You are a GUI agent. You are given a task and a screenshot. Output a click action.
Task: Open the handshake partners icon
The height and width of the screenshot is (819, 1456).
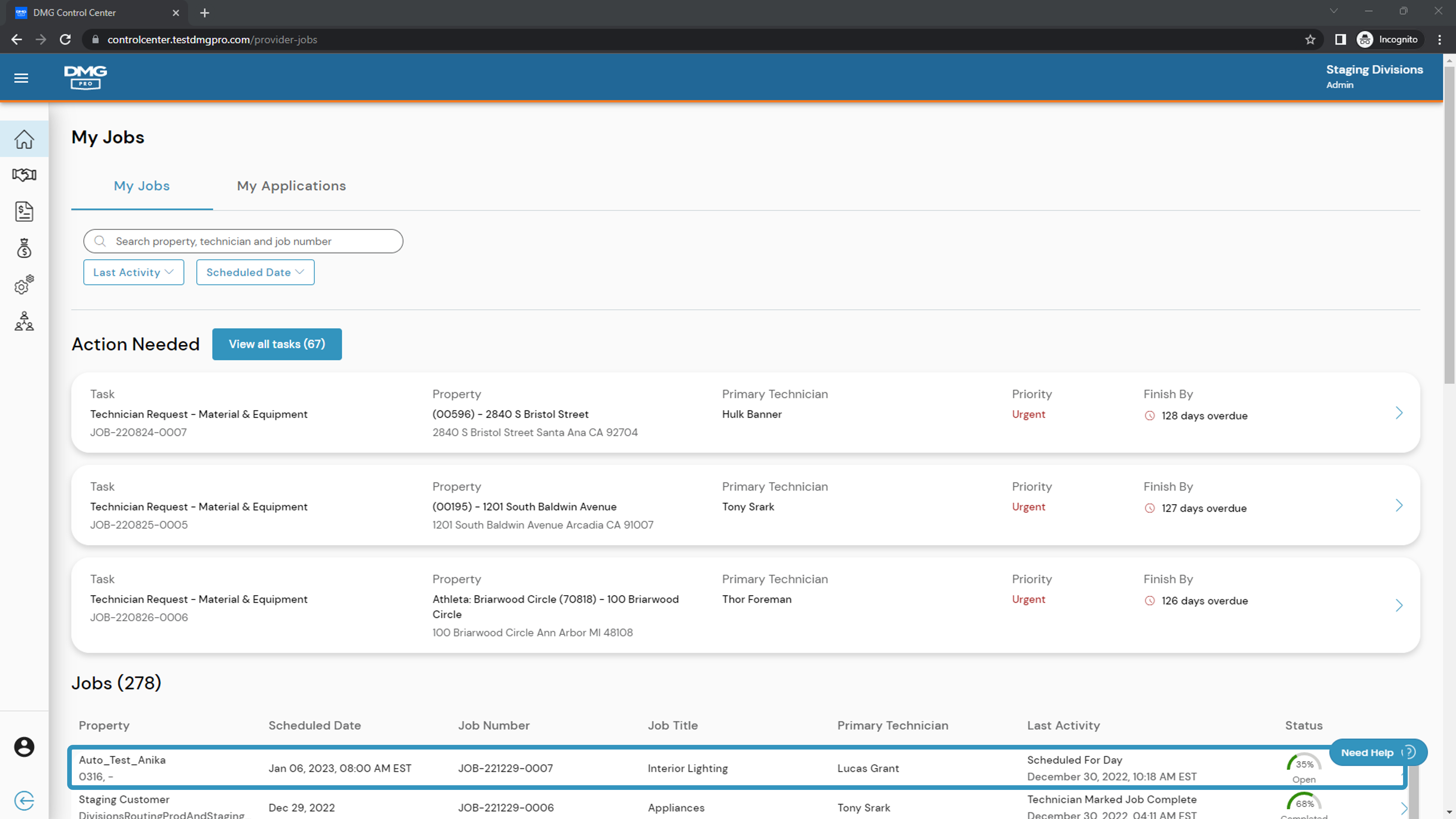[24, 175]
